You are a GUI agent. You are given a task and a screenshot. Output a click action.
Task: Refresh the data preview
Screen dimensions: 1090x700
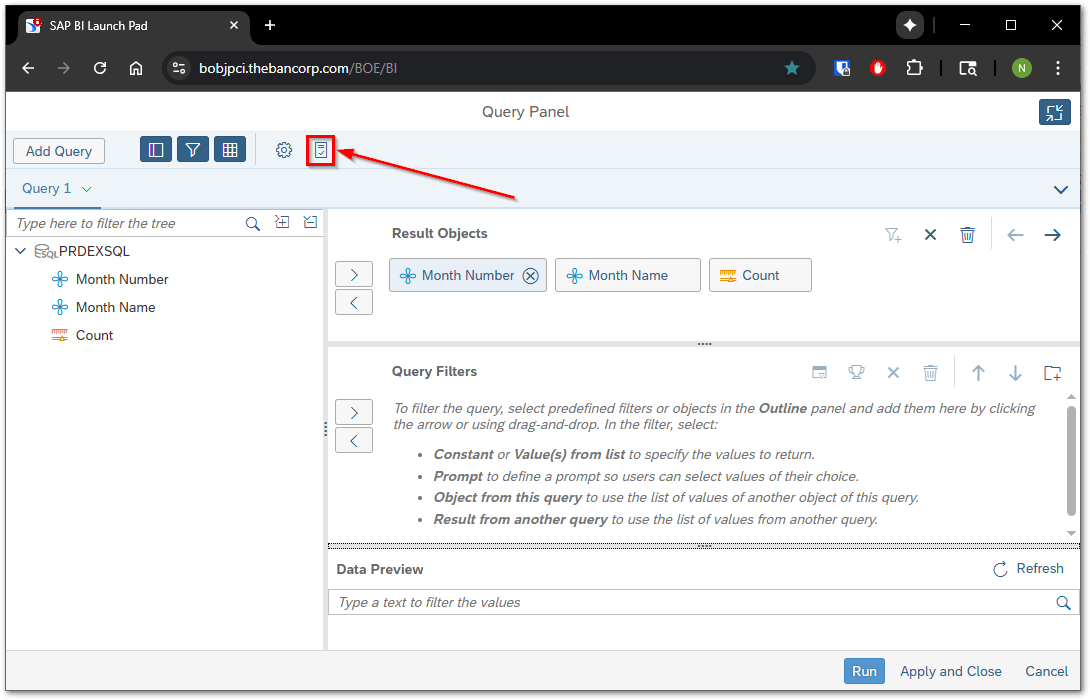coord(1028,569)
